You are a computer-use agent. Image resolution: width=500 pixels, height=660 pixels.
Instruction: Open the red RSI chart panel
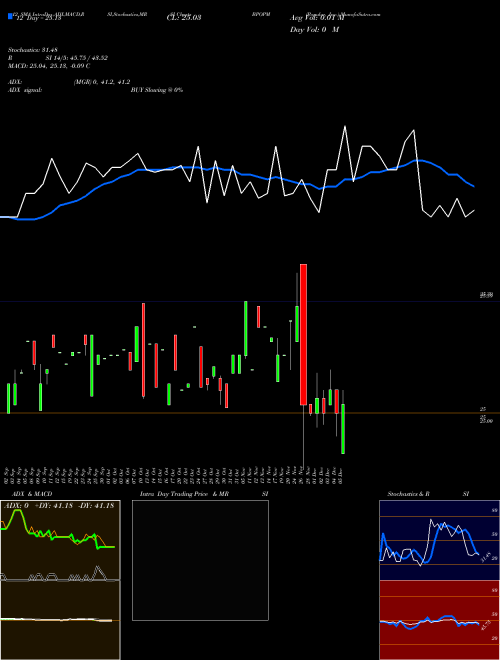(439, 620)
